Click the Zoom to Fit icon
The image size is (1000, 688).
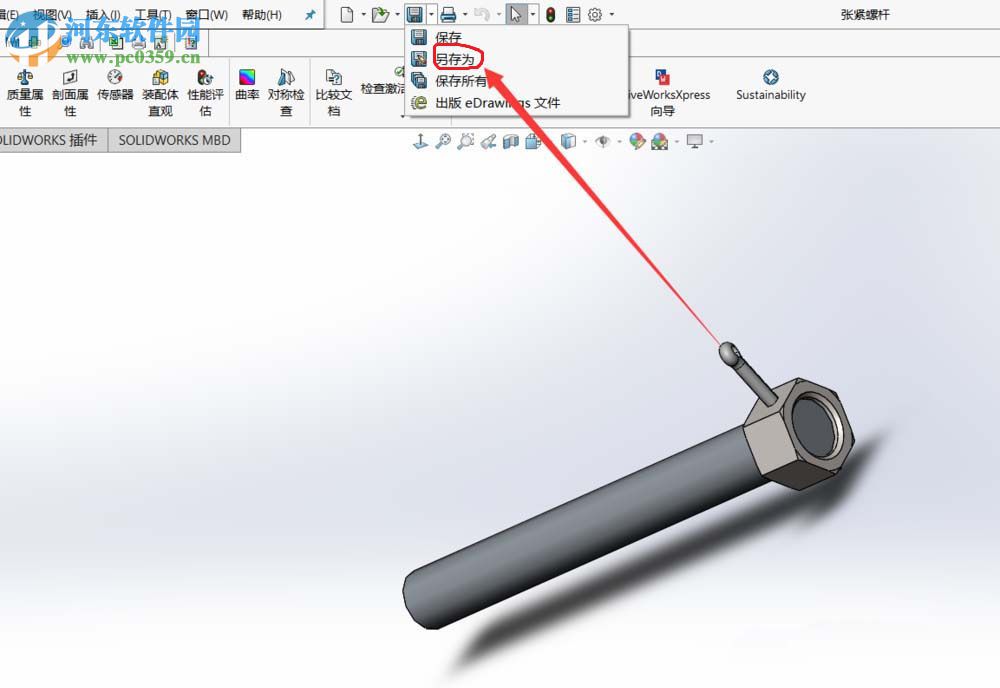coord(443,141)
